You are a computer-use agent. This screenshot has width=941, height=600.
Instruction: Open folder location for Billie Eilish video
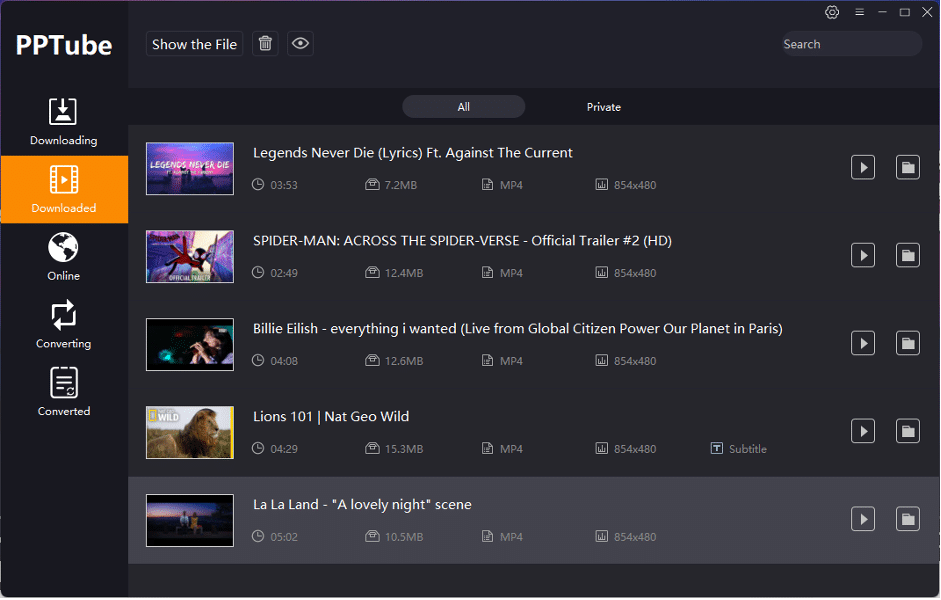907,343
